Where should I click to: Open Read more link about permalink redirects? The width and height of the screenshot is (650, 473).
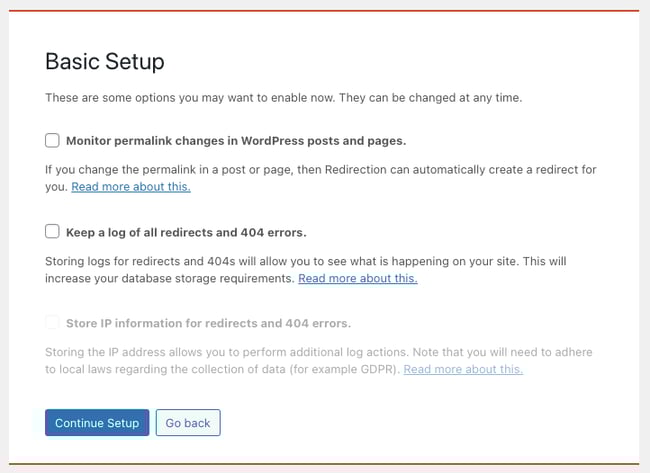pos(131,187)
